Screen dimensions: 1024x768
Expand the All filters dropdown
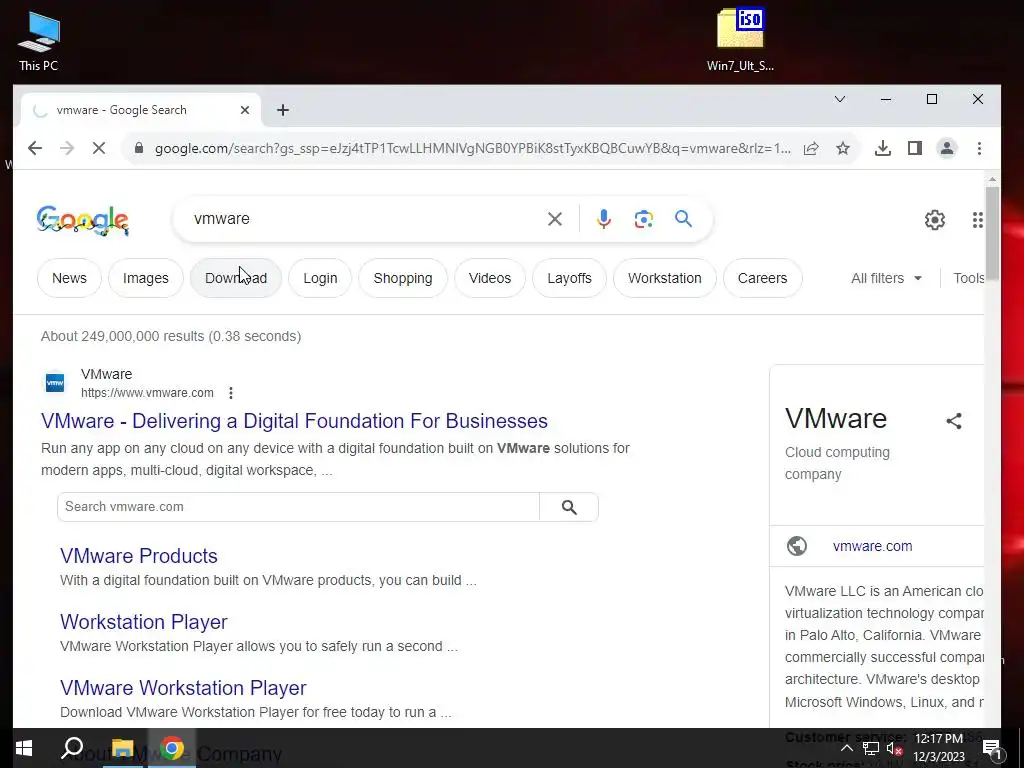click(886, 278)
